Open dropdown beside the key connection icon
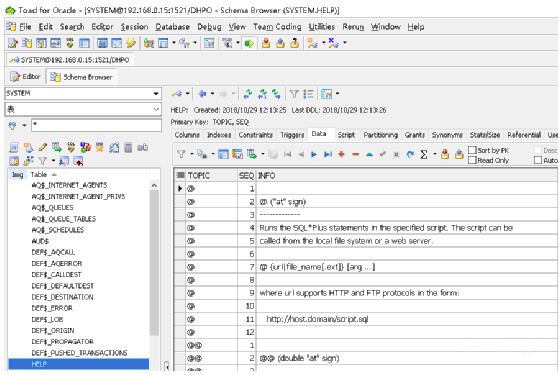 click(187, 94)
